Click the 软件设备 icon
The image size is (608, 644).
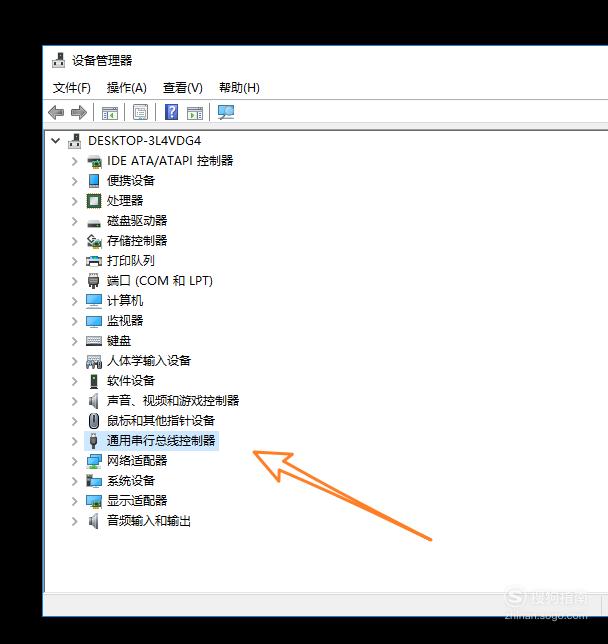point(94,381)
